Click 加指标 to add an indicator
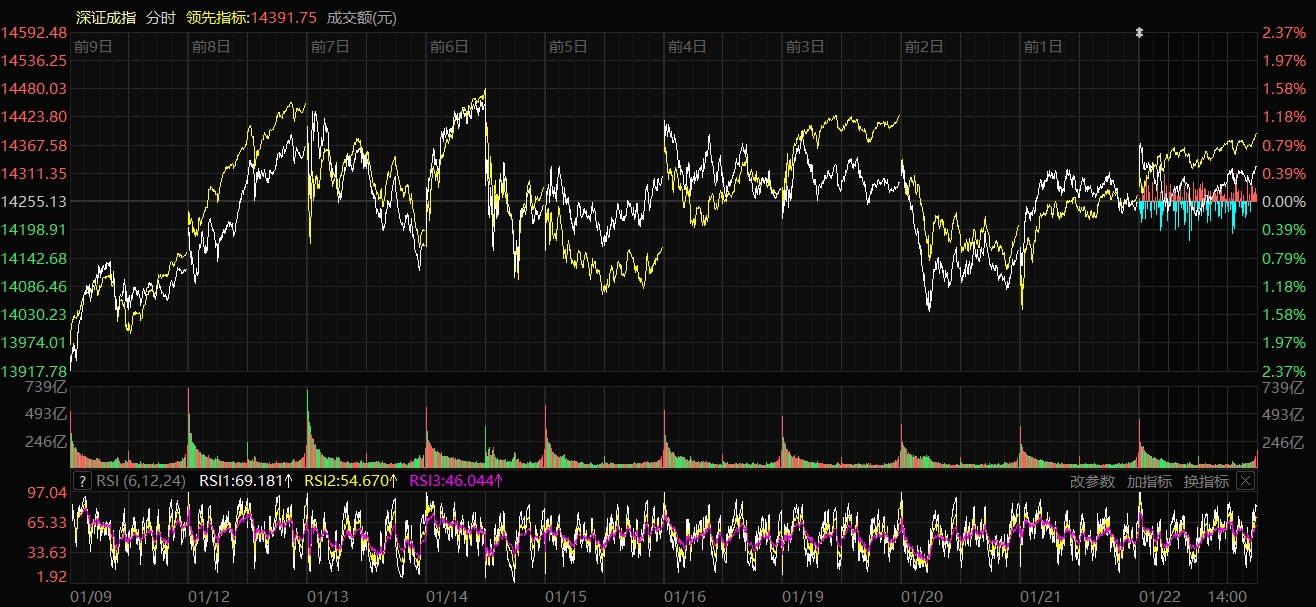The image size is (1316, 607). tap(1149, 481)
